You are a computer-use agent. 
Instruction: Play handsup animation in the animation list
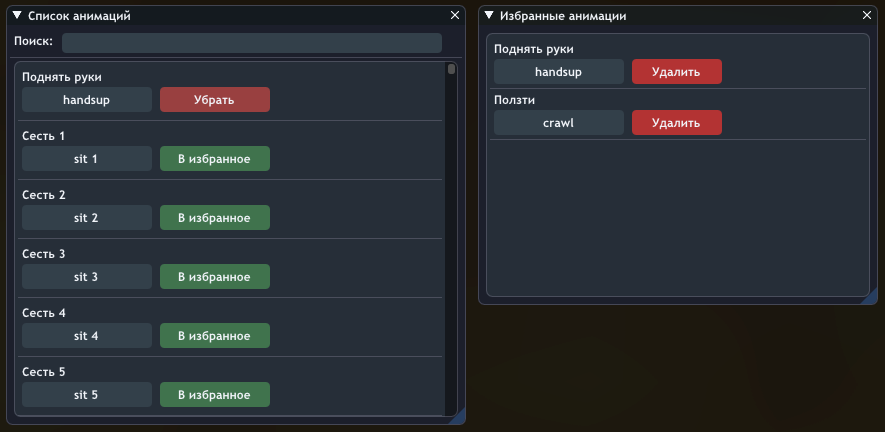tap(87, 100)
